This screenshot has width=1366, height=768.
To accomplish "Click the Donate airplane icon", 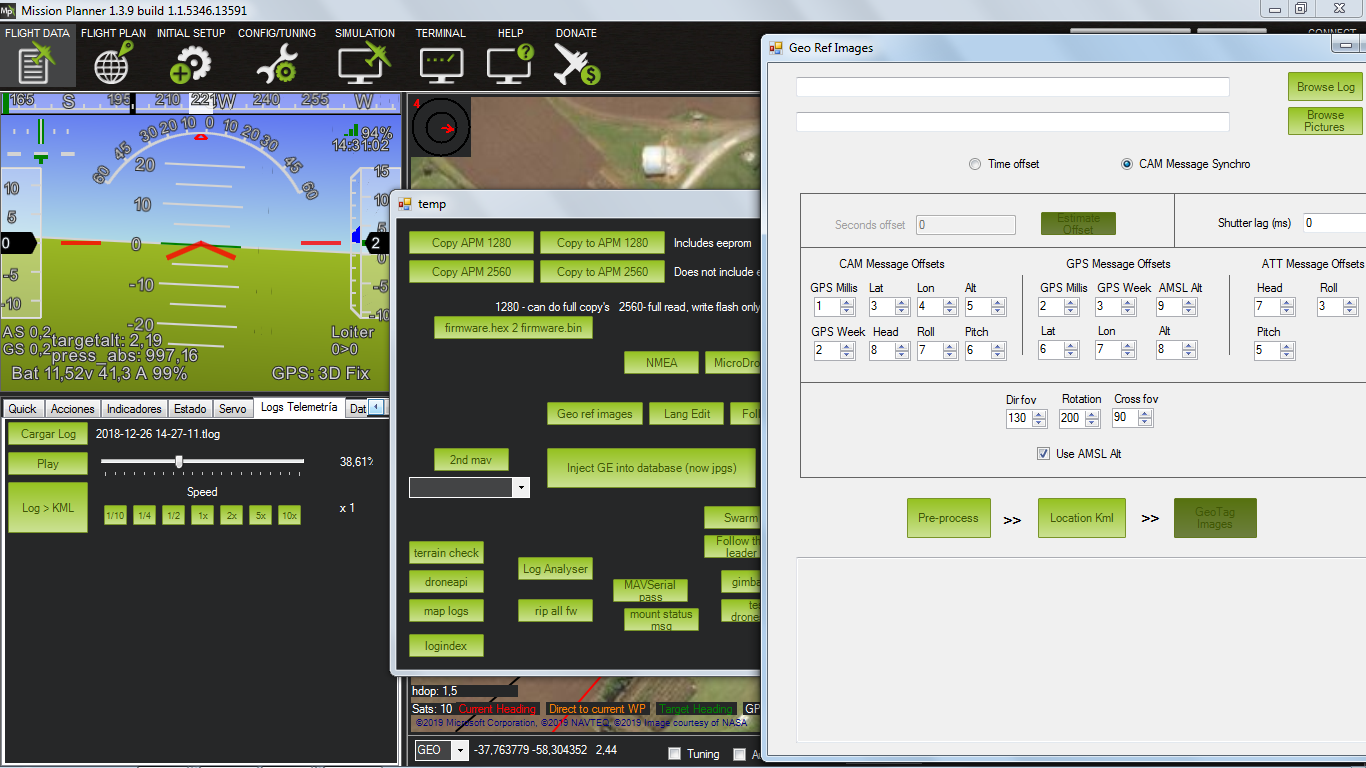I will 576,64.
